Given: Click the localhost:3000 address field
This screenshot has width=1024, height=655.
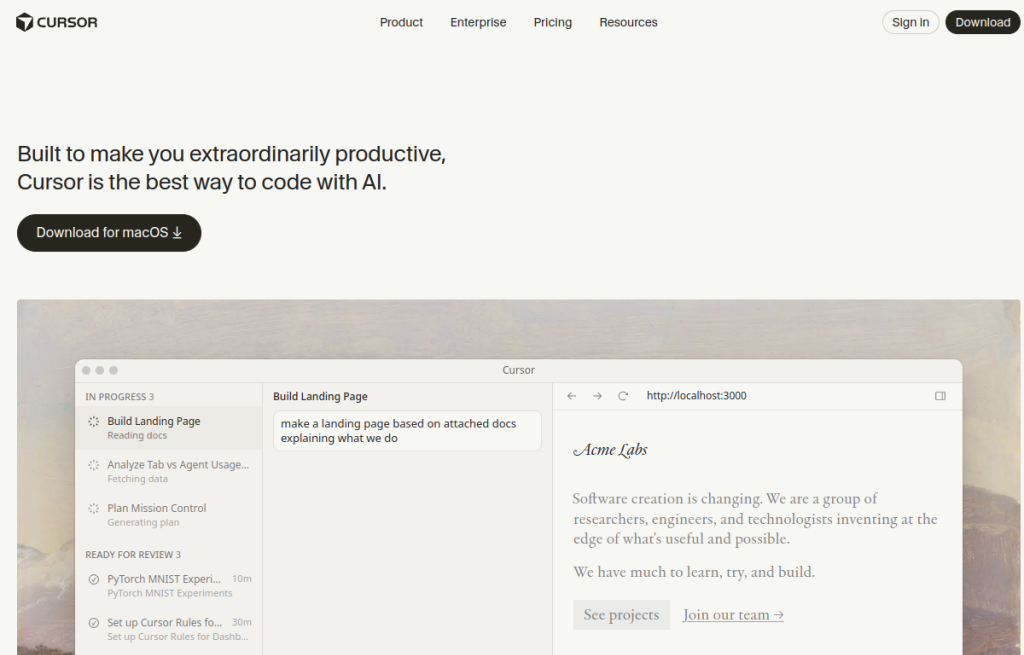Looking at the screenshot, I should [x=696, y=396].
